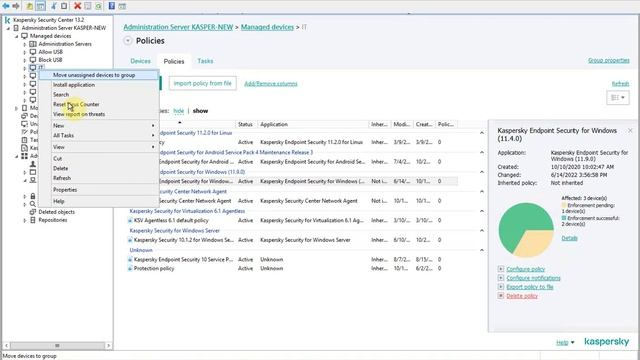Collapse the Kaspersky Security for Windows Server group
640x360 pixels.
pos(482,231)
